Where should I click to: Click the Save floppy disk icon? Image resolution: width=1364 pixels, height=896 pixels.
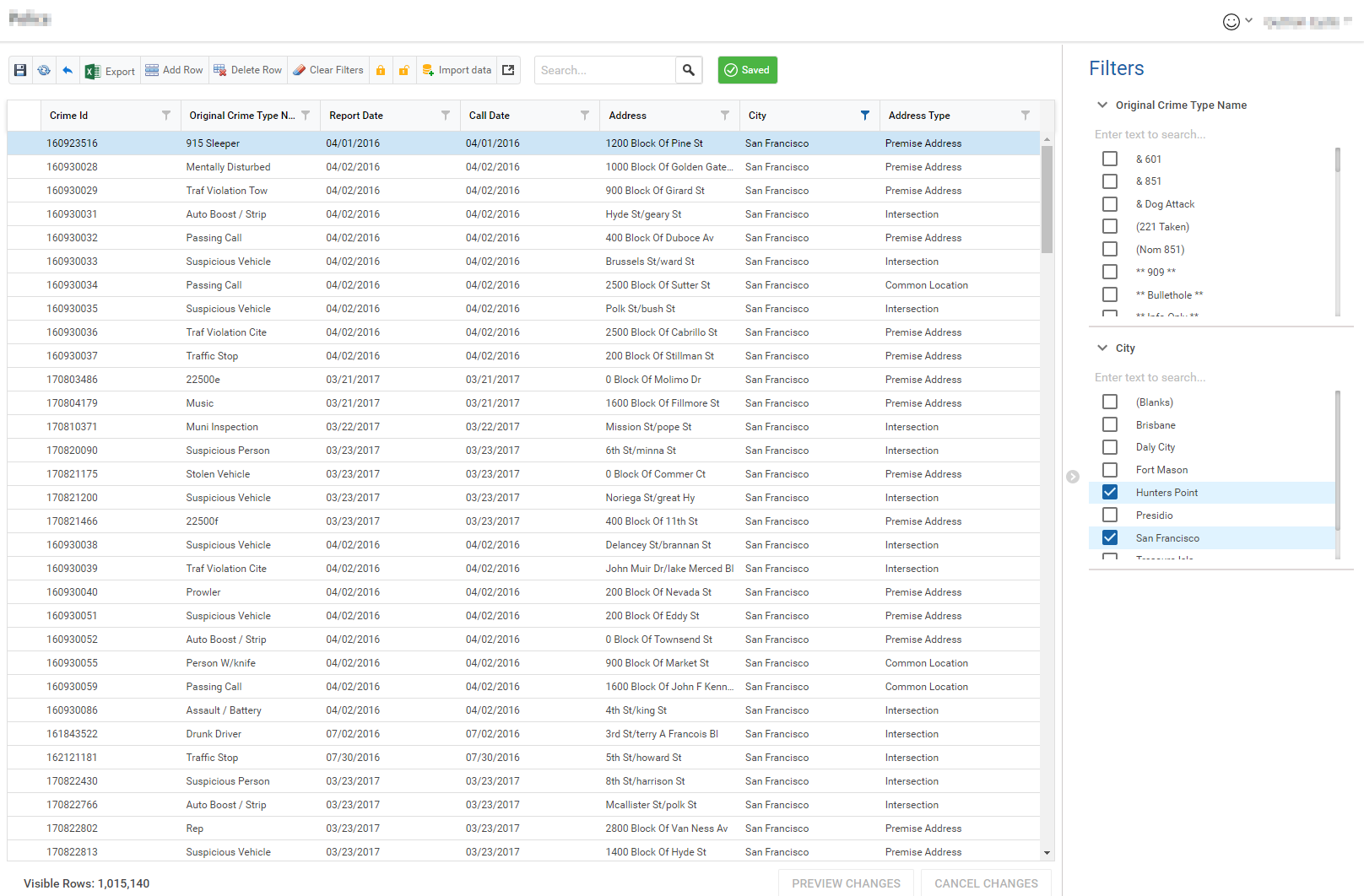coord(20,70)
